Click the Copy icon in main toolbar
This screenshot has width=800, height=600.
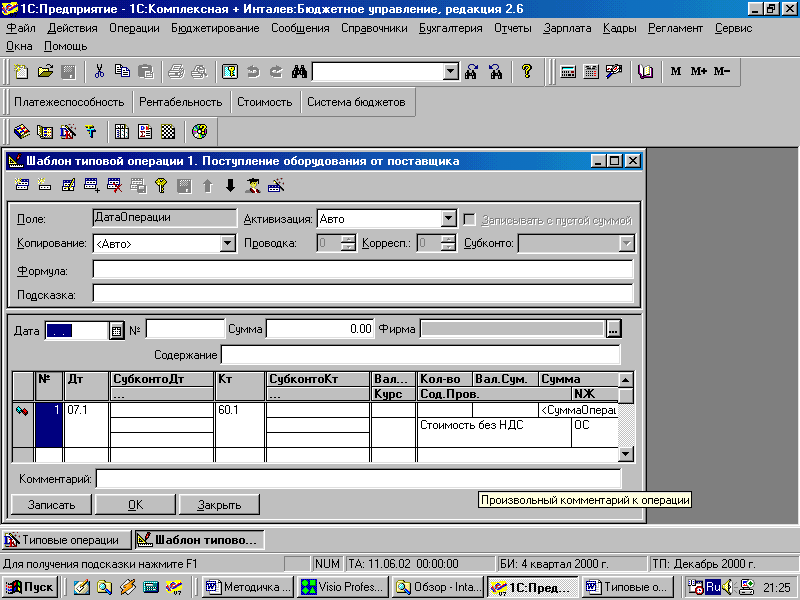[122, 71]
